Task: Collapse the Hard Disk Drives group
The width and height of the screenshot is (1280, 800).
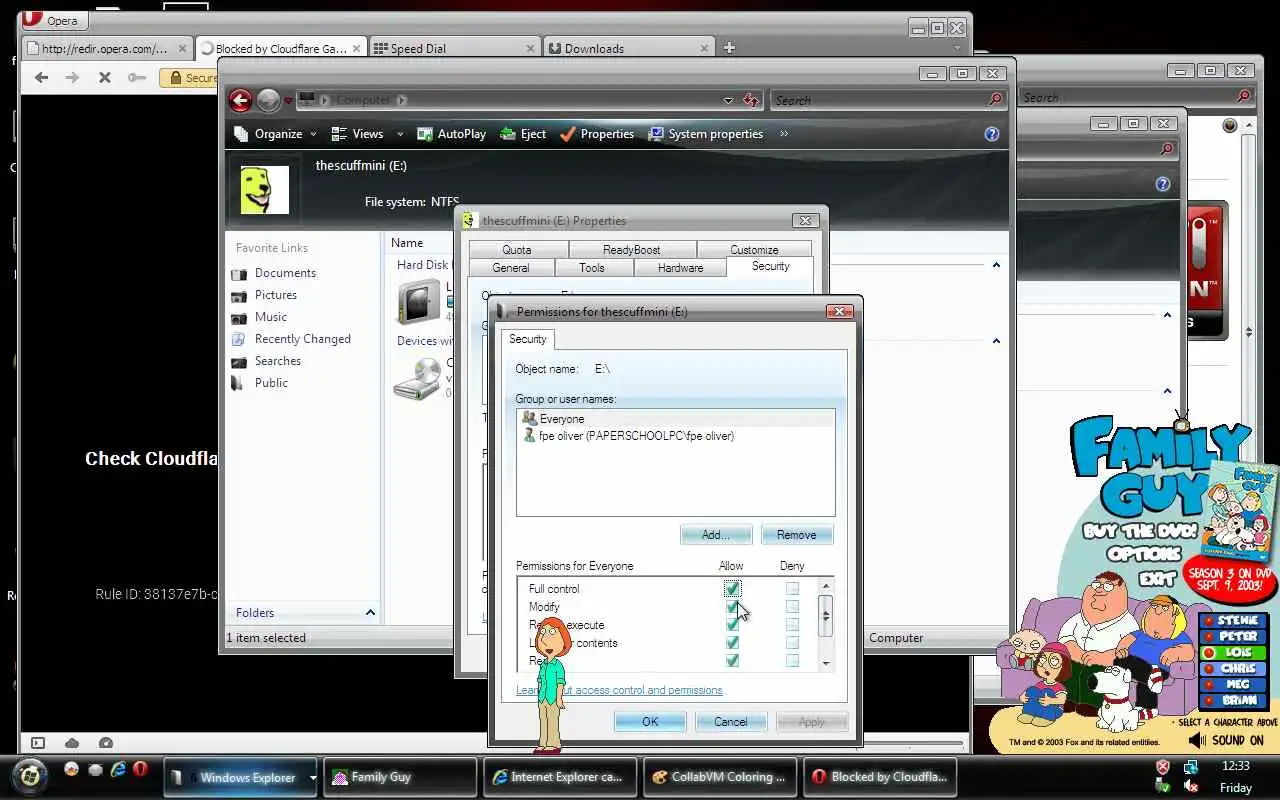Action: coord(996,265)
